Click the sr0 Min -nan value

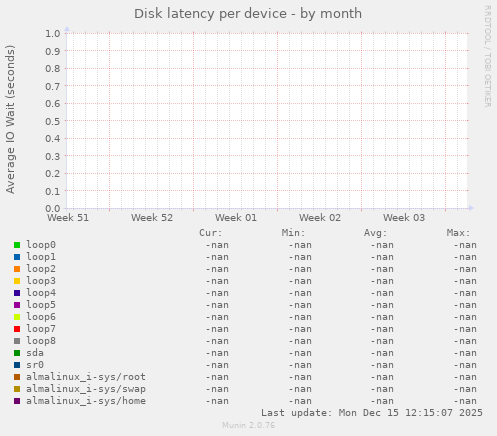(x=300, y=365)
